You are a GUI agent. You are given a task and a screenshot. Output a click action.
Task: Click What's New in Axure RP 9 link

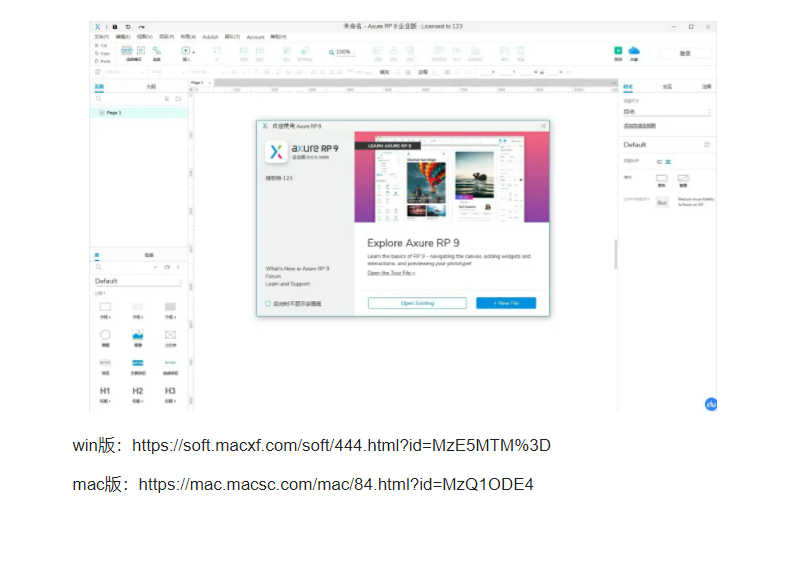point(297,269)
